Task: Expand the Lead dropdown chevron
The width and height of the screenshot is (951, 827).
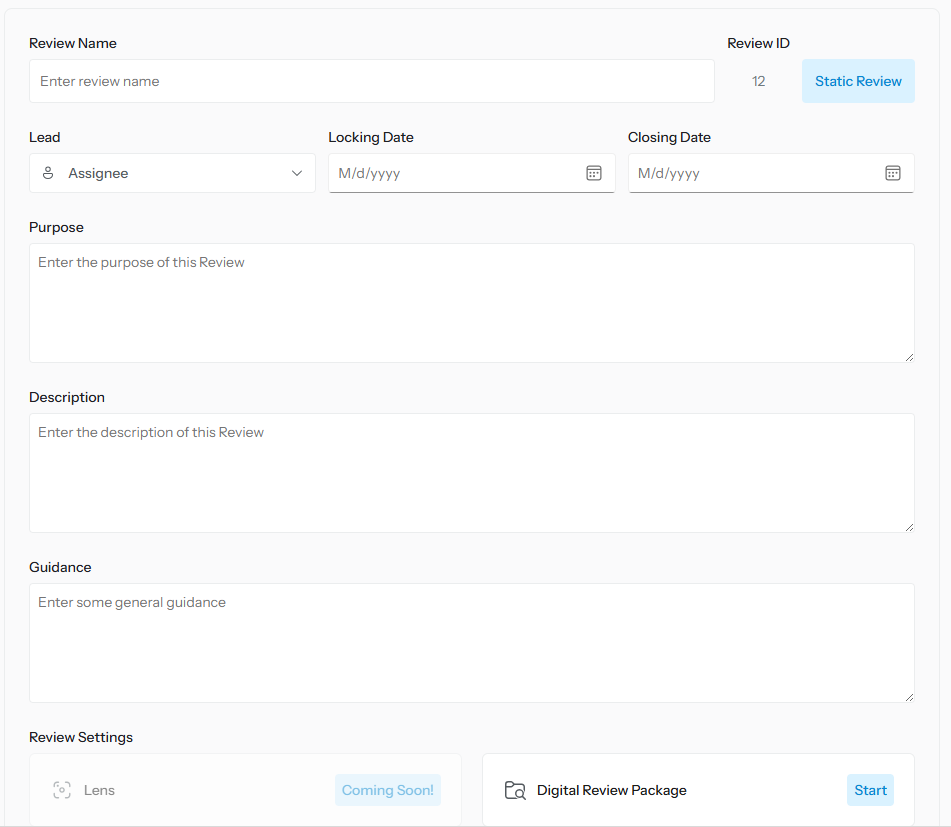Action: 297,173
